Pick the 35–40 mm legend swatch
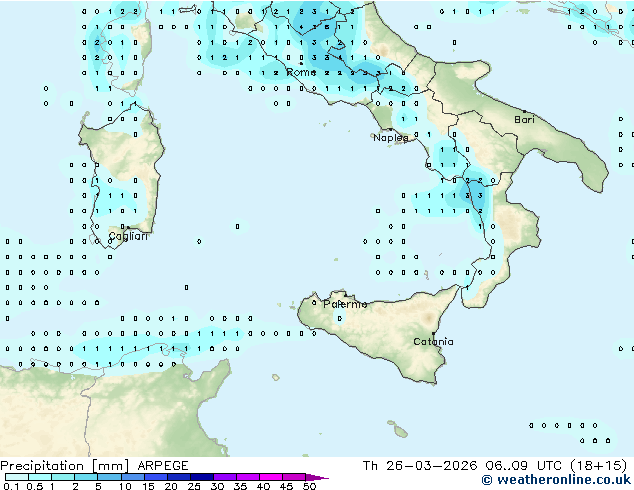Screen dimensions: 634x490 (247, 477)
